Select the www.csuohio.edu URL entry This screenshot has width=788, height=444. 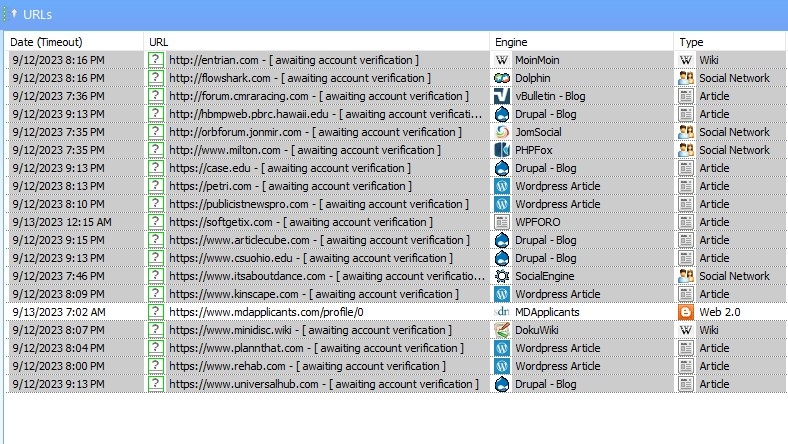(311, 258)
